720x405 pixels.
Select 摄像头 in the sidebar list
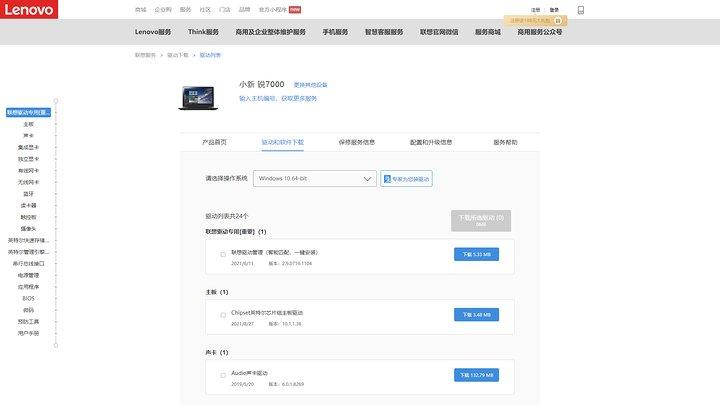(28, 229)
